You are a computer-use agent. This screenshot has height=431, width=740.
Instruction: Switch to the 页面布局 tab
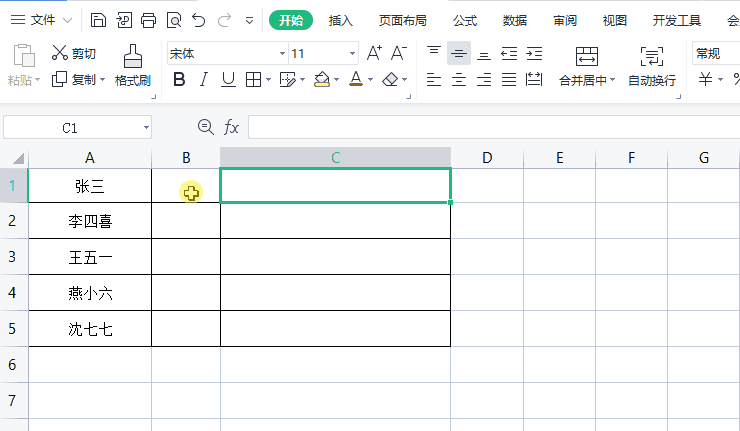click(x=403, y=20)
